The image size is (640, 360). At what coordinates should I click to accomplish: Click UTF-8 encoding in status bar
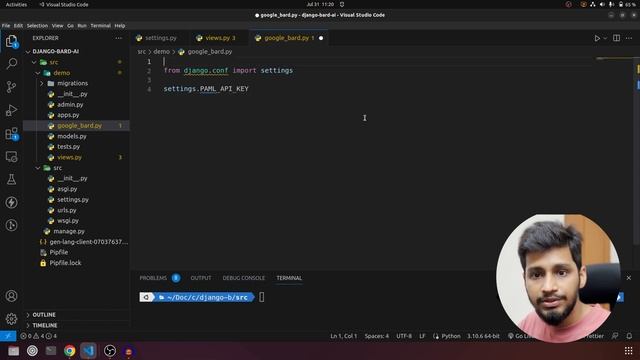[404, 336]
